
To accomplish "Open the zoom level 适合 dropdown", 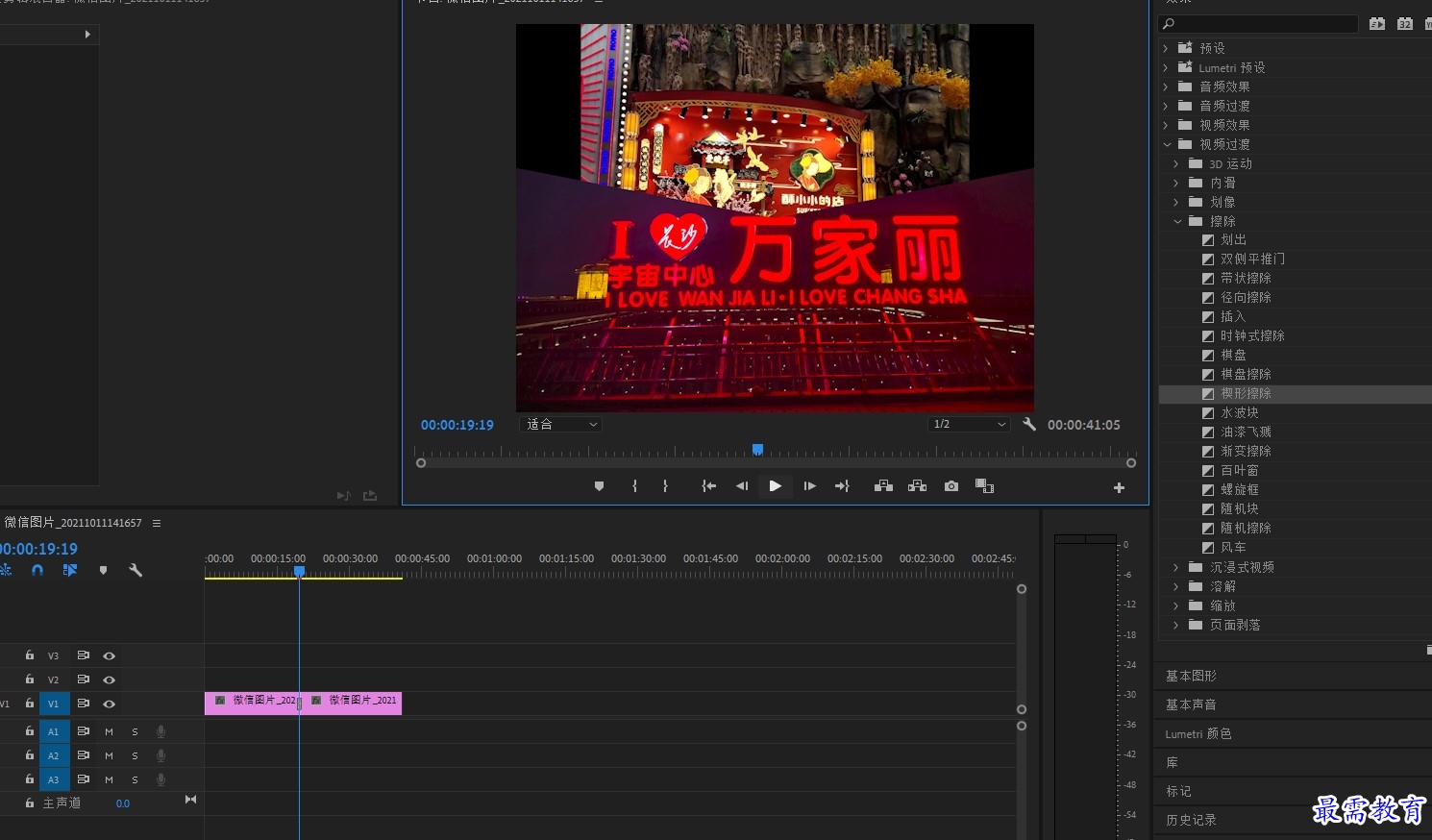I will pyautogui.click(x=560, y=424).
